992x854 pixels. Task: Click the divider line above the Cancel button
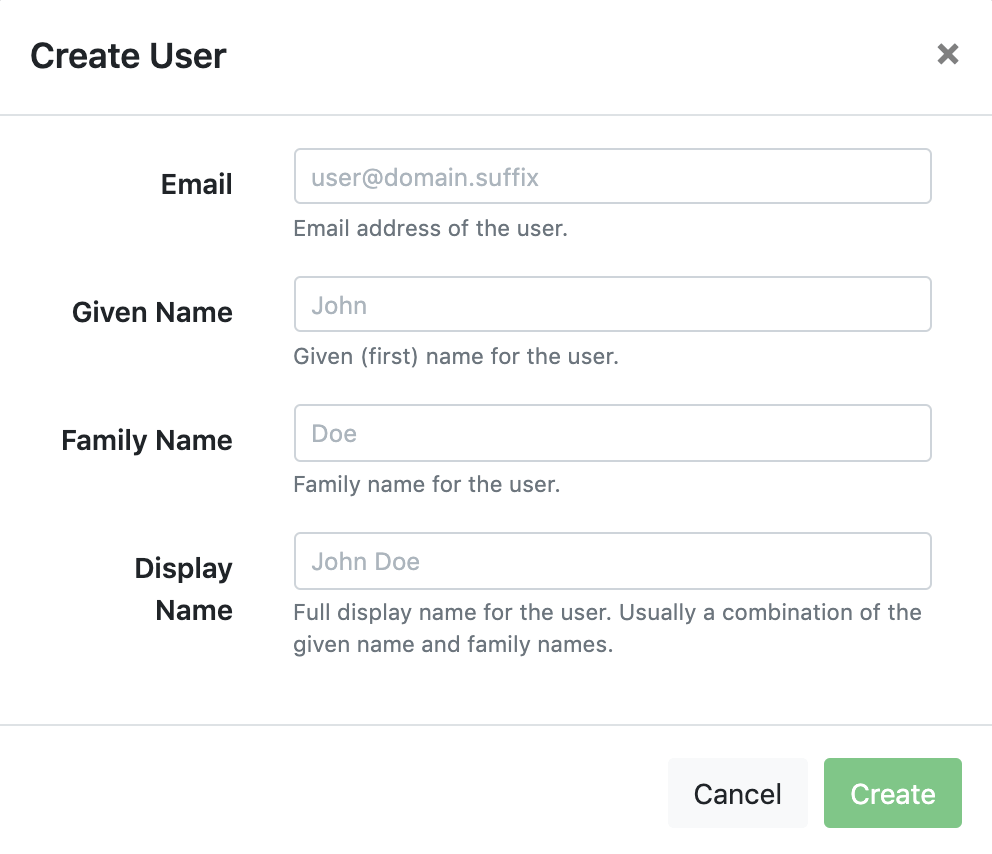[x=496, y=725]
